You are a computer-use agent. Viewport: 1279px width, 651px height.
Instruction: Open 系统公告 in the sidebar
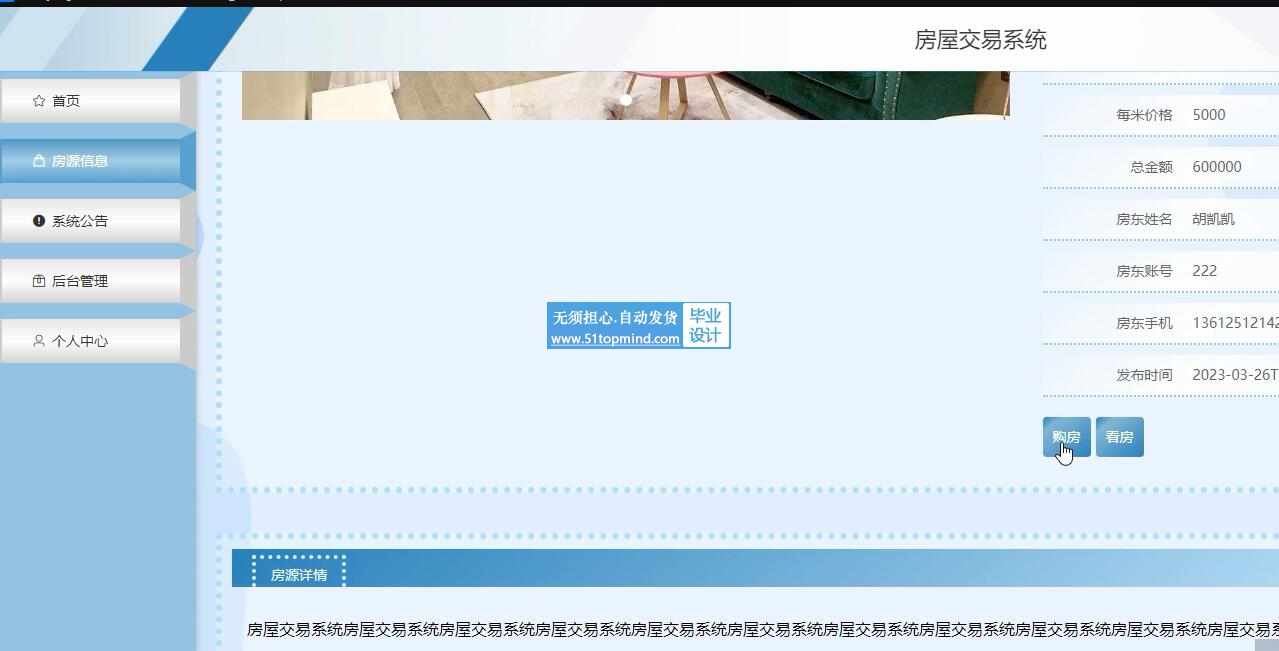90,221
